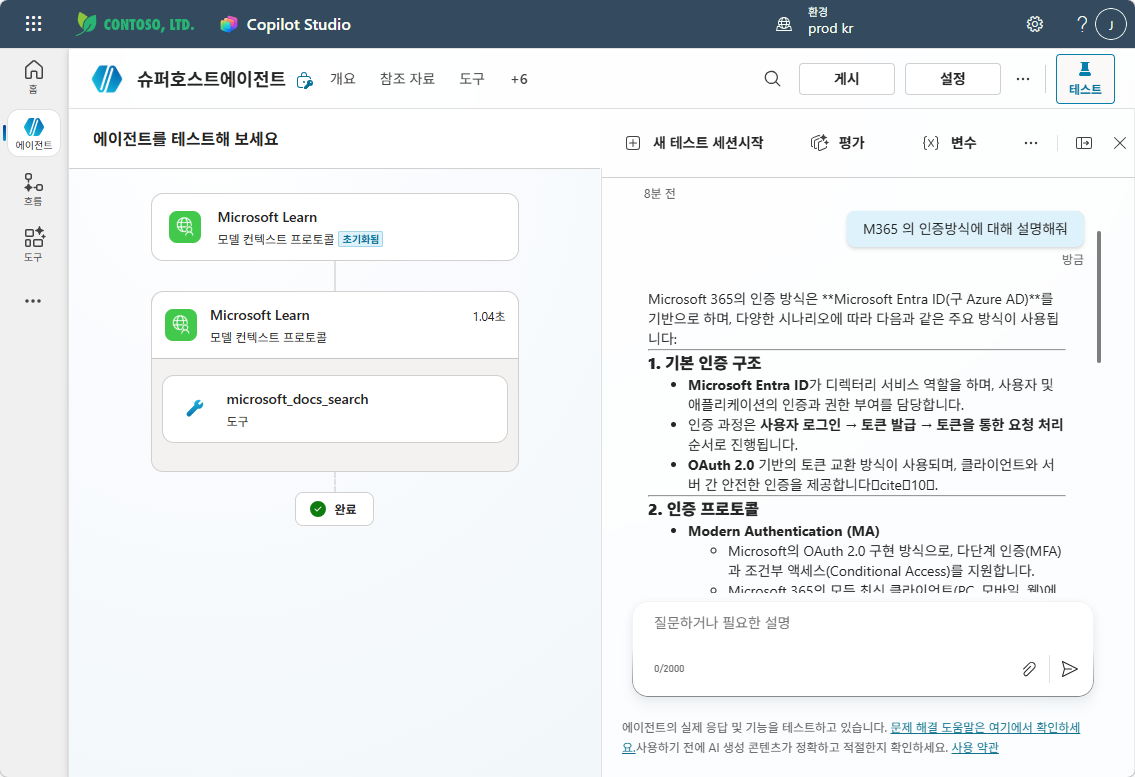Select 에이전트 in the left sidebar
1135x777 pixels.
[x=33, y=133]
